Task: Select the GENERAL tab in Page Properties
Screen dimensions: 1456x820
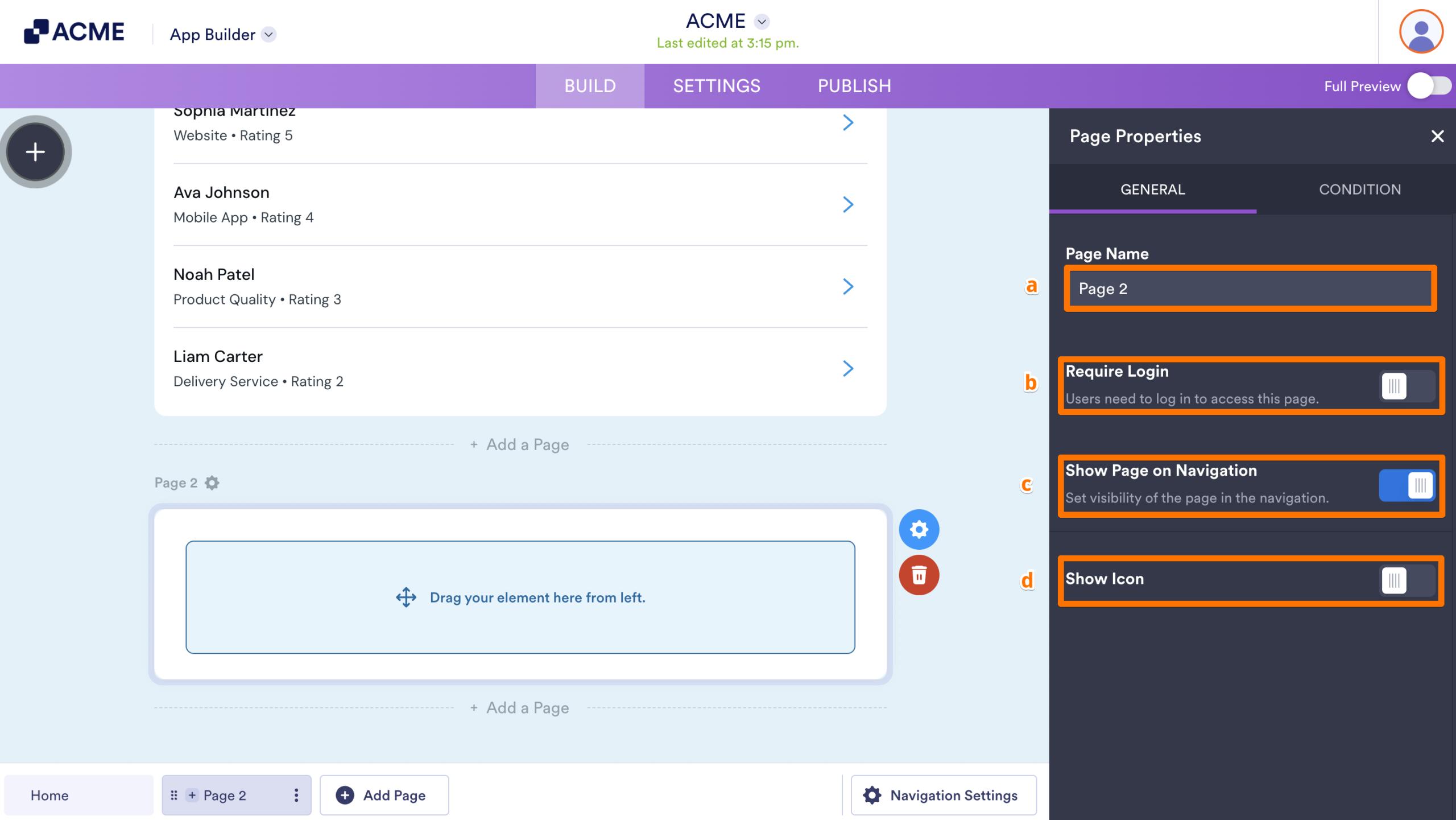Action: [x=1153, y=189]
